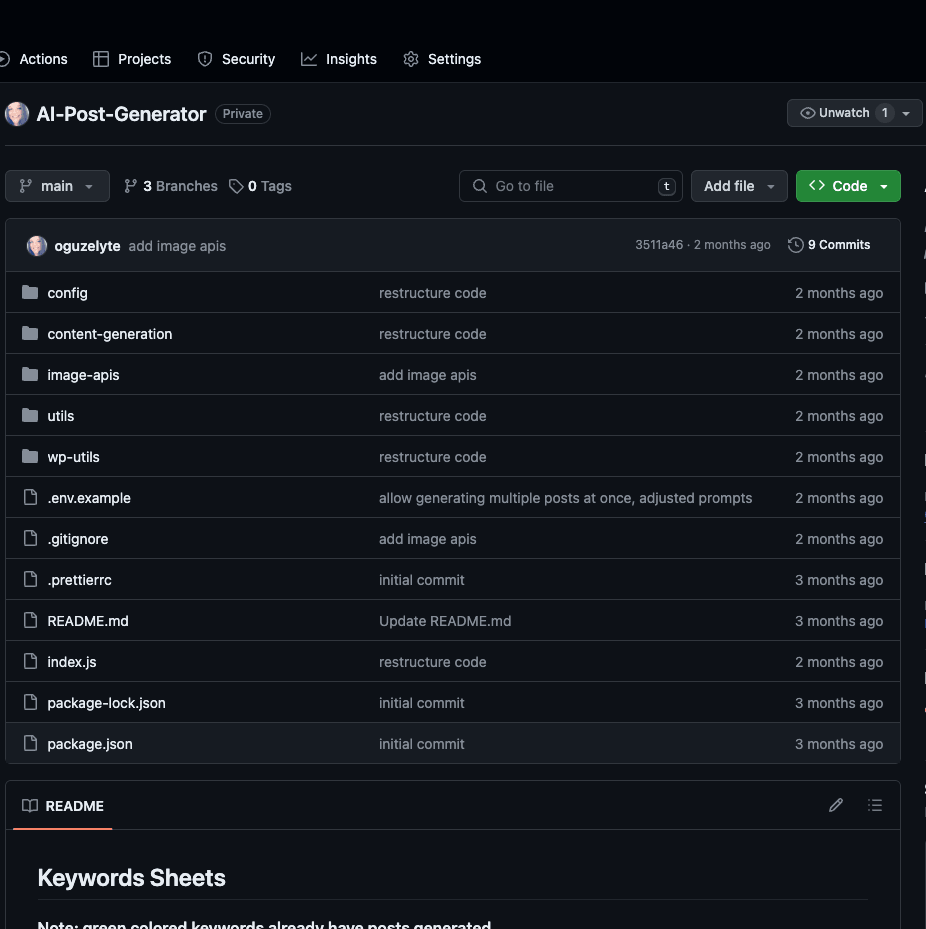Open restructure code commit for index.js row
The height and width of the screenshot is (929, 926).
(432, 662)
